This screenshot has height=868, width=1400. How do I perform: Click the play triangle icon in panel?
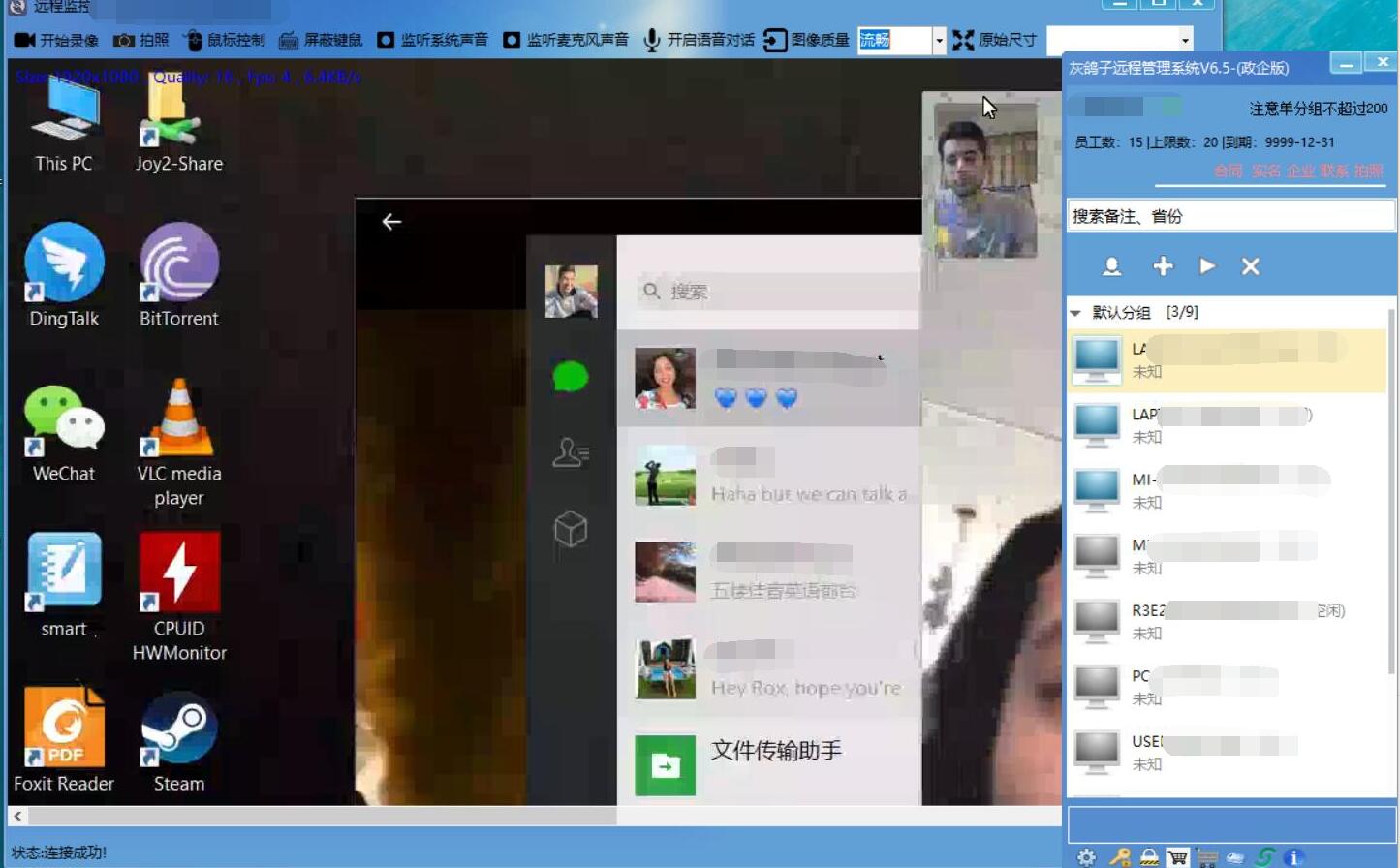pos(1207,266)
